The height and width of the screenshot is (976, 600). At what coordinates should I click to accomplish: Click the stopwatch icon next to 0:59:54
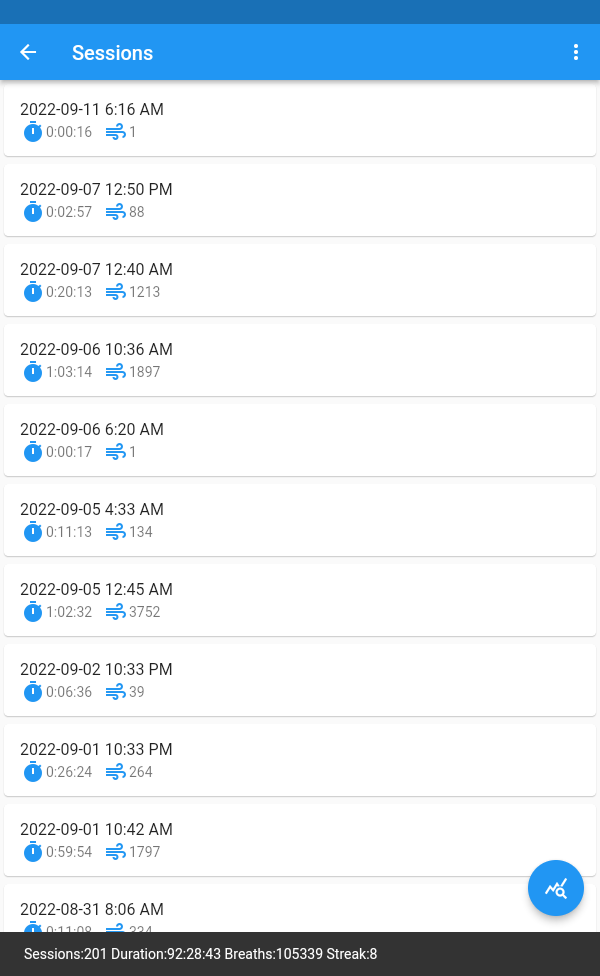coord(33,852)
